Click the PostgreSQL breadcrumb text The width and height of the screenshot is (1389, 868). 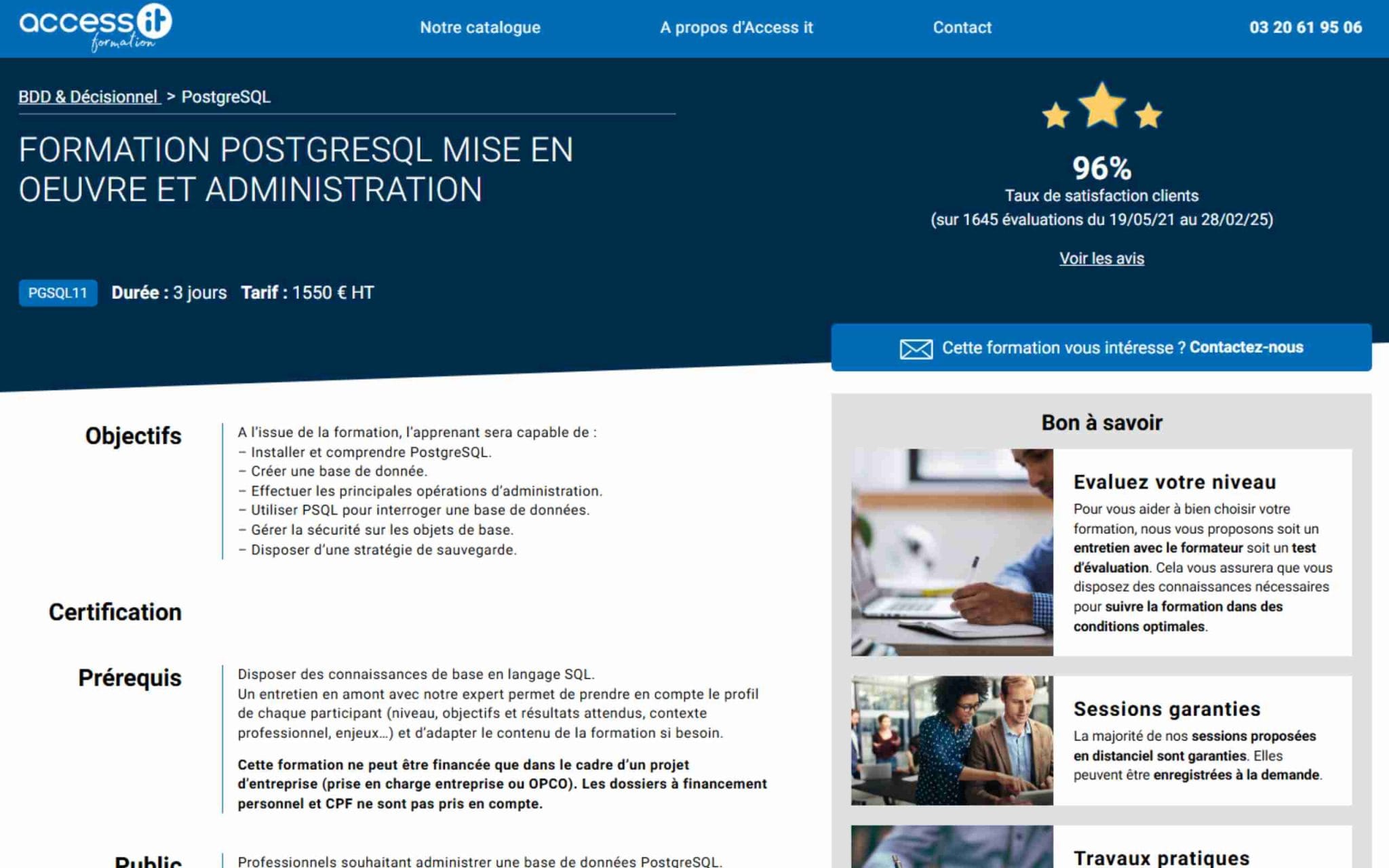pyautogui.click(x=226, y=97)
